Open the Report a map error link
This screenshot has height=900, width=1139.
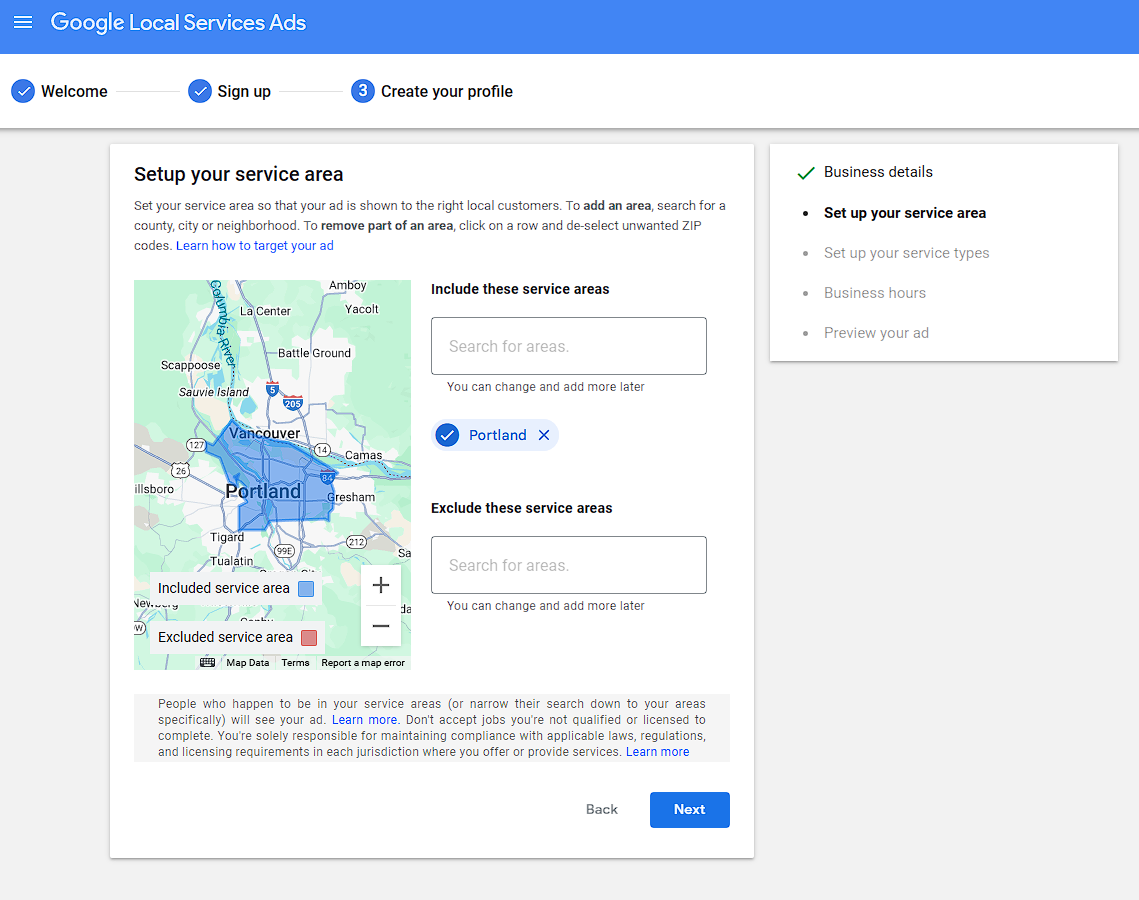[362, 662]
